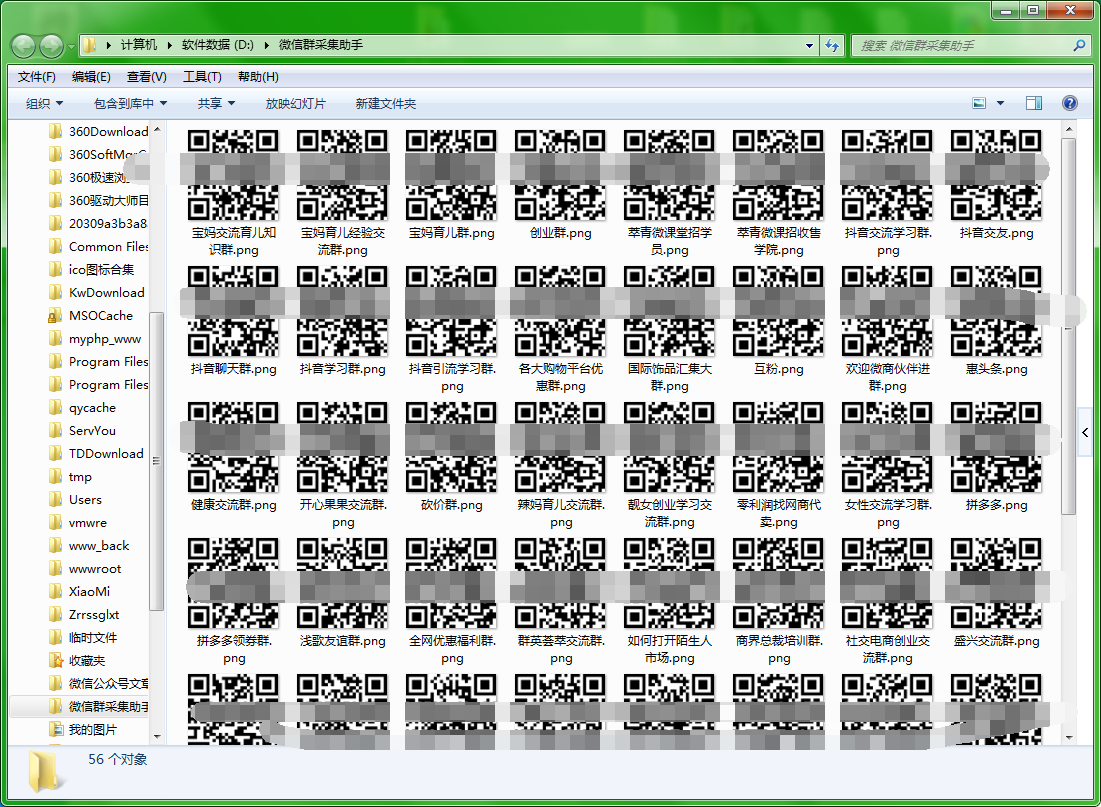
Task: Click the file list scroll down arrow
Action: [1069, 737]
